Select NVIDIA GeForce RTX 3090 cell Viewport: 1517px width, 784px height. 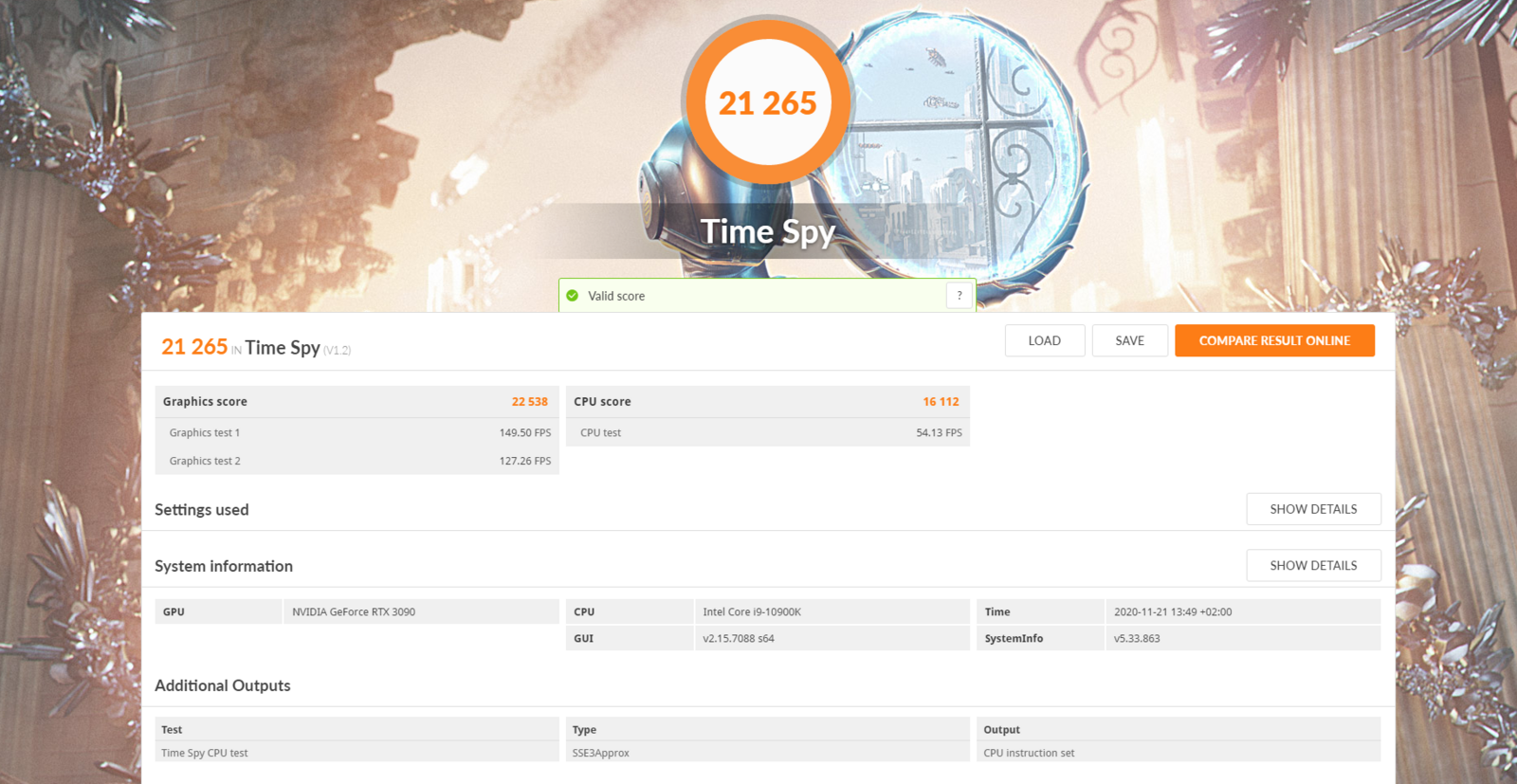tap(421, 611)
